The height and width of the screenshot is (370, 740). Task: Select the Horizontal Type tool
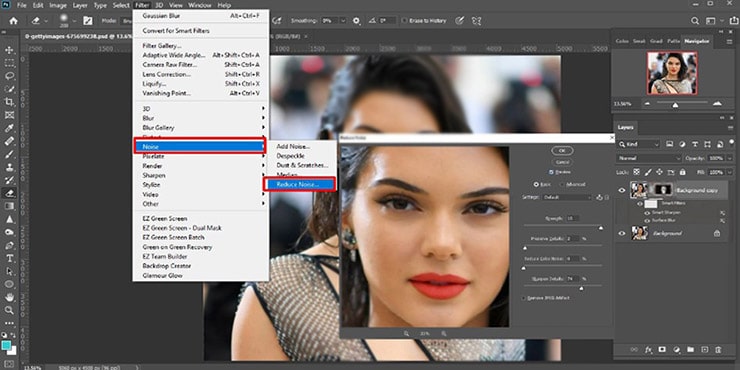[9, 258]
